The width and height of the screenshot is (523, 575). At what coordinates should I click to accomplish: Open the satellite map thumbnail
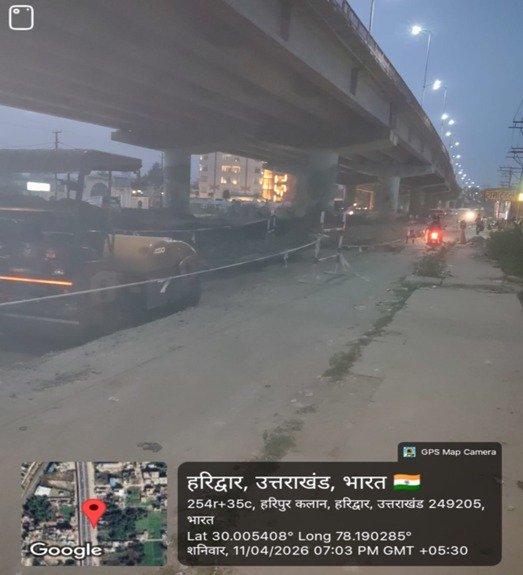[x=94, y=514]
